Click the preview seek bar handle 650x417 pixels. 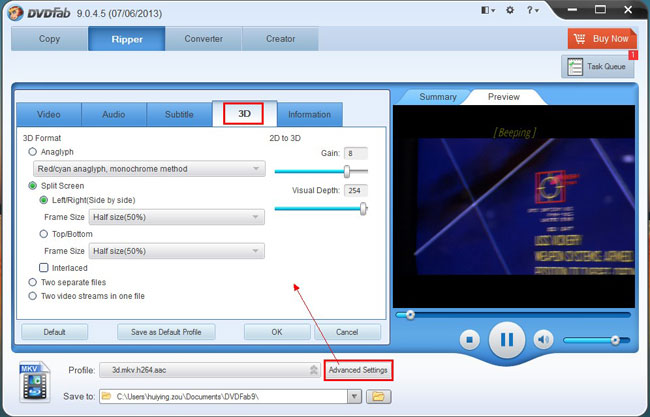pyautogui.click(x=410, y=315)
